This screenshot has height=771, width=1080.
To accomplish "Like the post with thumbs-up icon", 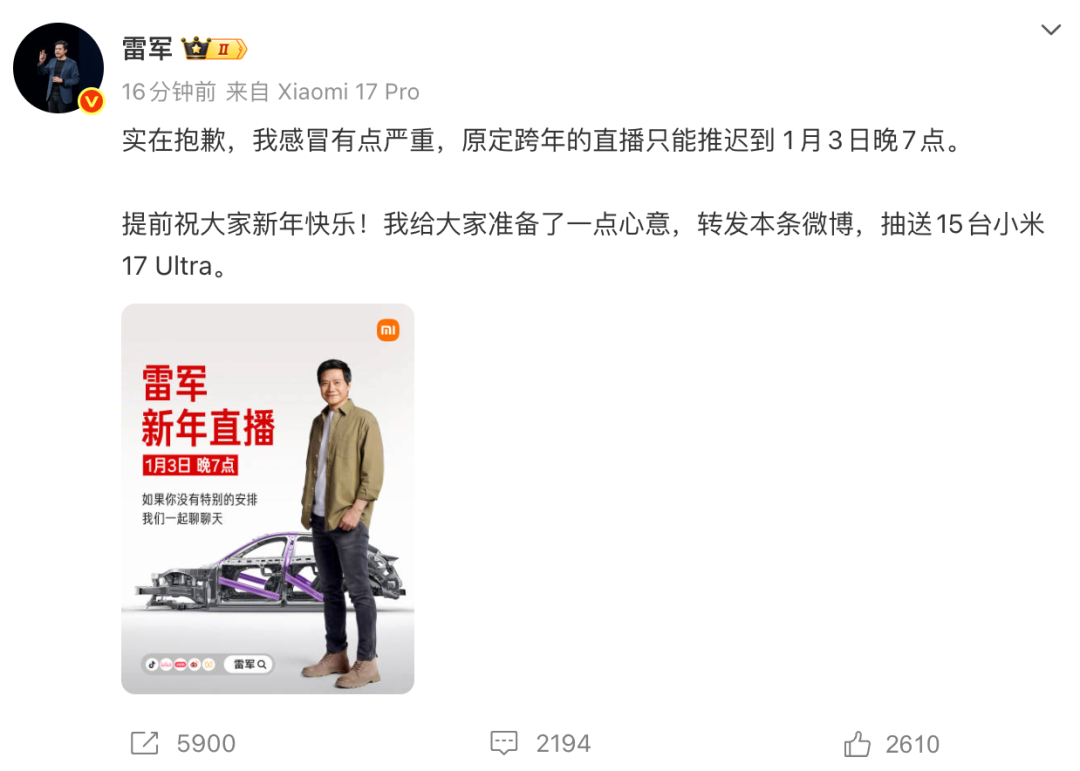I will (857, 743).
